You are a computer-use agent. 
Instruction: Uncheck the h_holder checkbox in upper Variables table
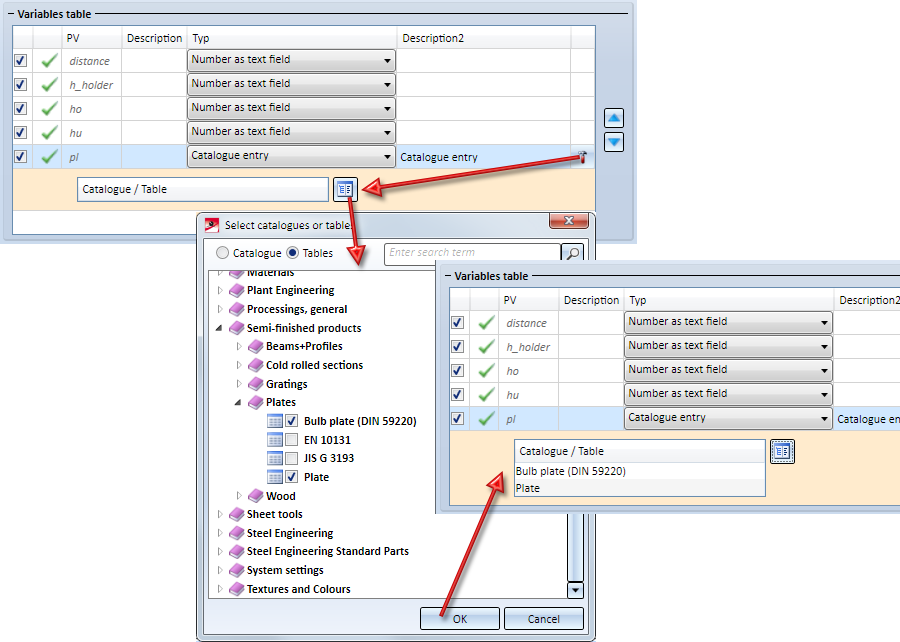(21, 84)
